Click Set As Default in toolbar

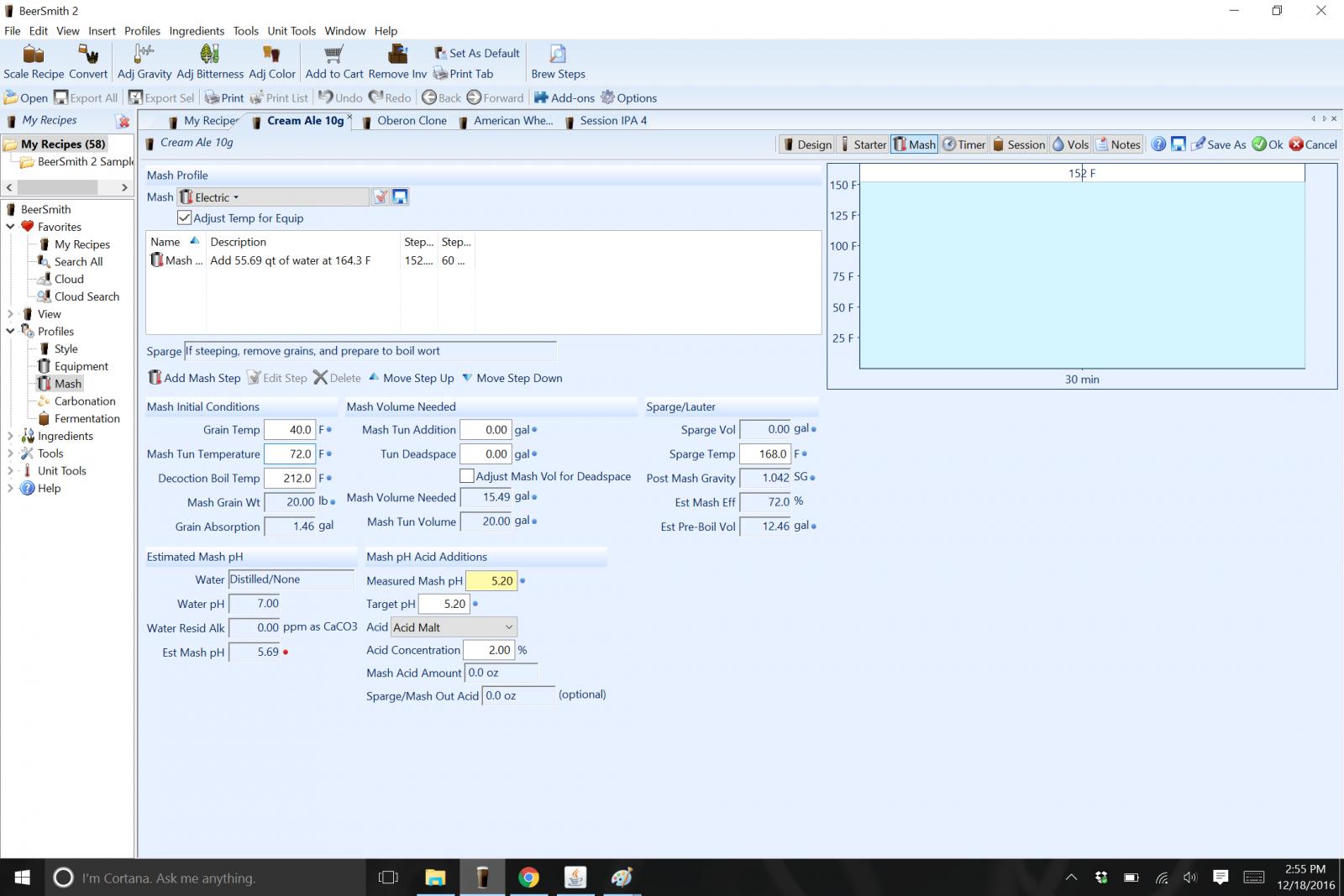tap(476, 53)
